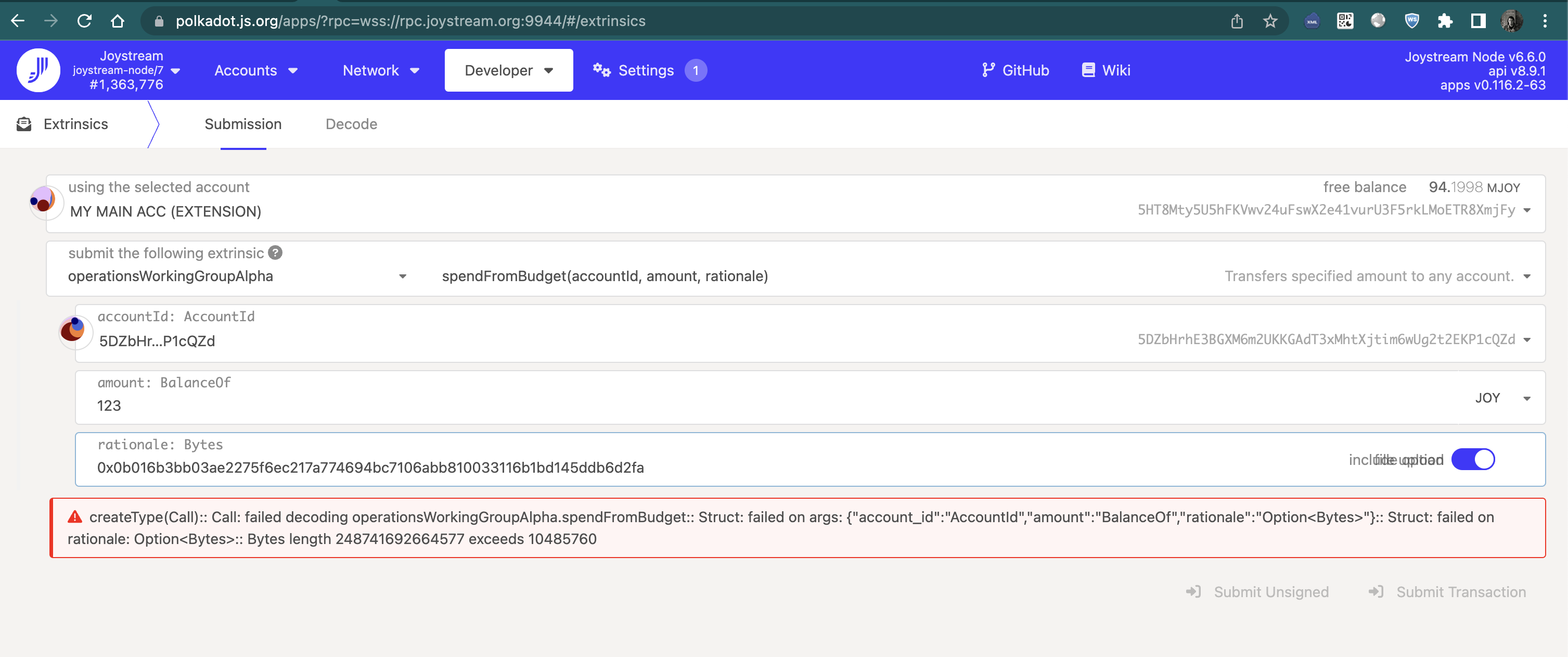Open the browser home page

click(x=118, y=21)
